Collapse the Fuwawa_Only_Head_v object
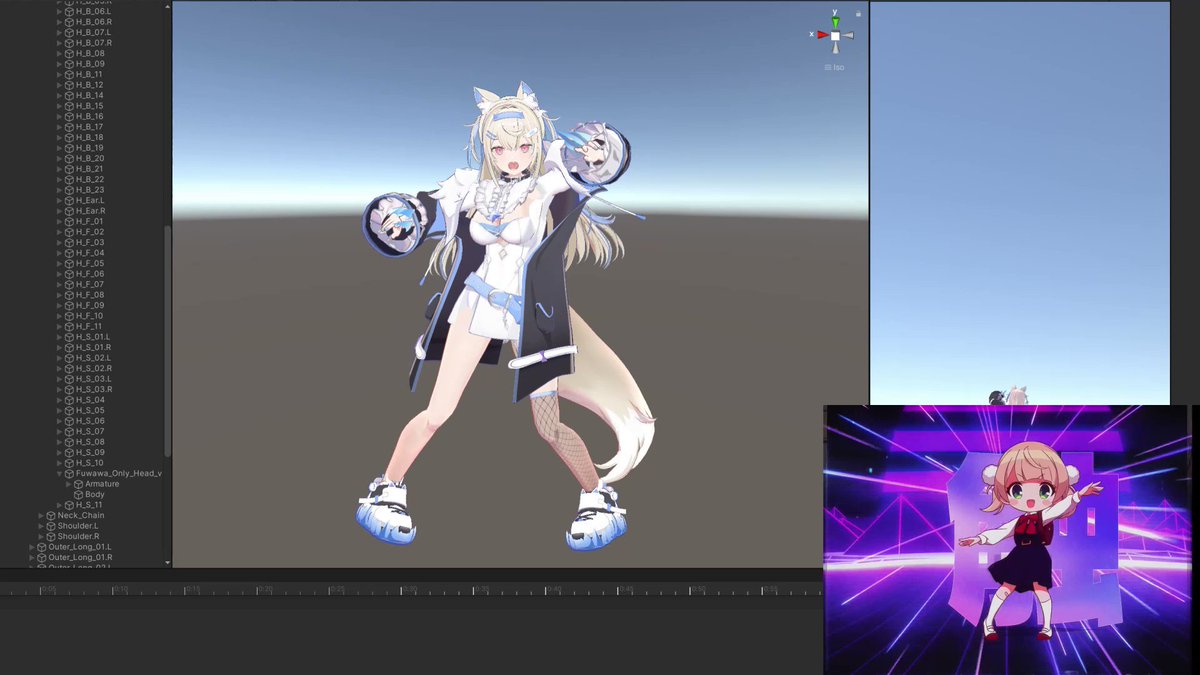The height and width of the screenshot is (675, 1200). pyautogui.click(x=59, y=473)
